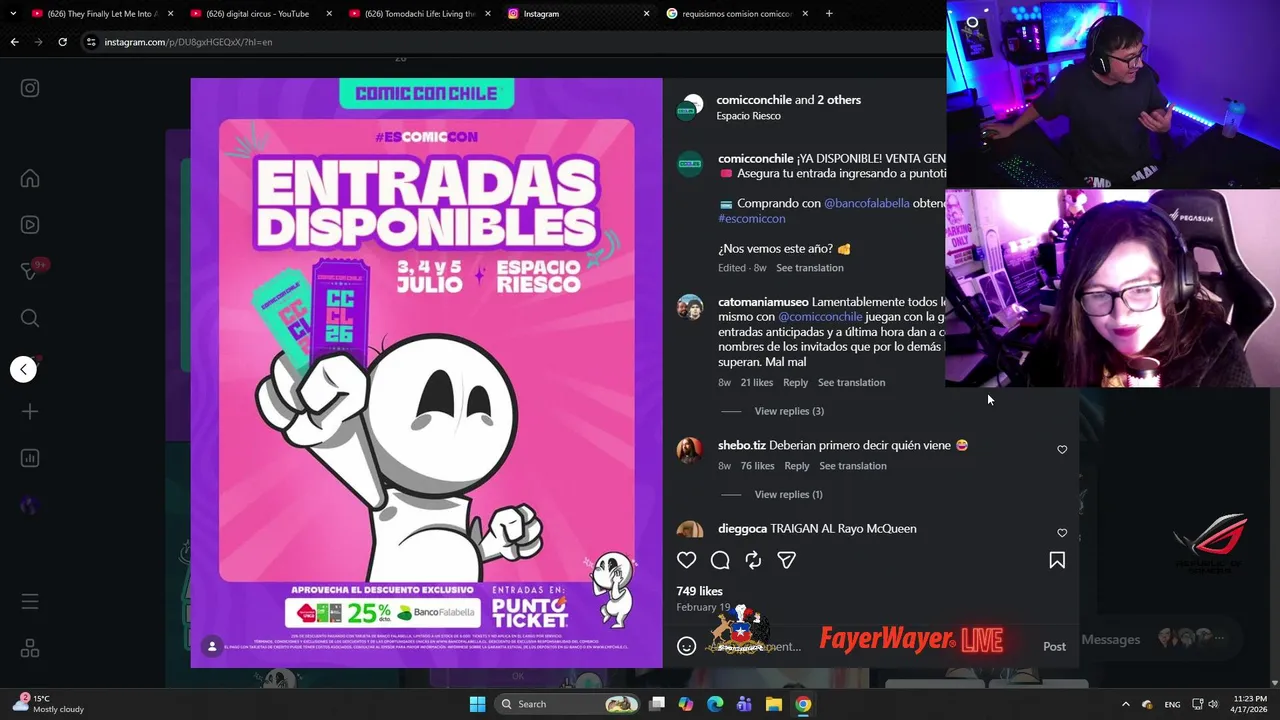Image resolution: width=1280 pixels, height=720 pixels.
Task: Open Windows Start menu
Action: coord(477,704)
